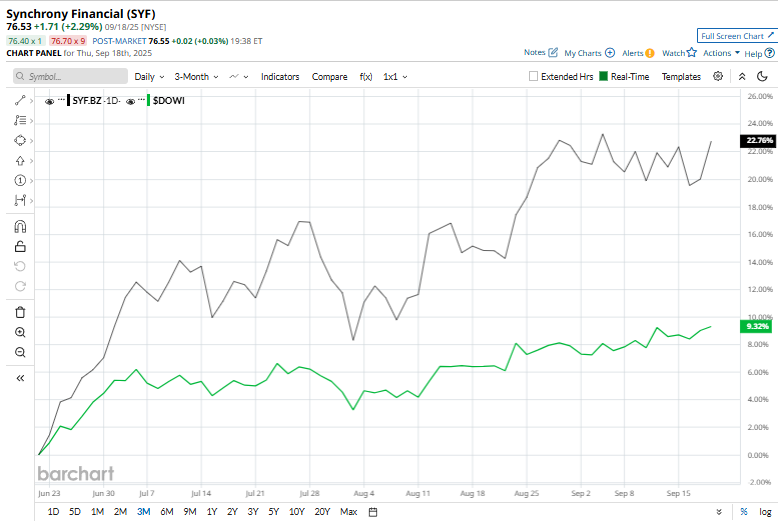Select the 1Y time range
This screenshot has width=778, height=528.
point(212,512)
